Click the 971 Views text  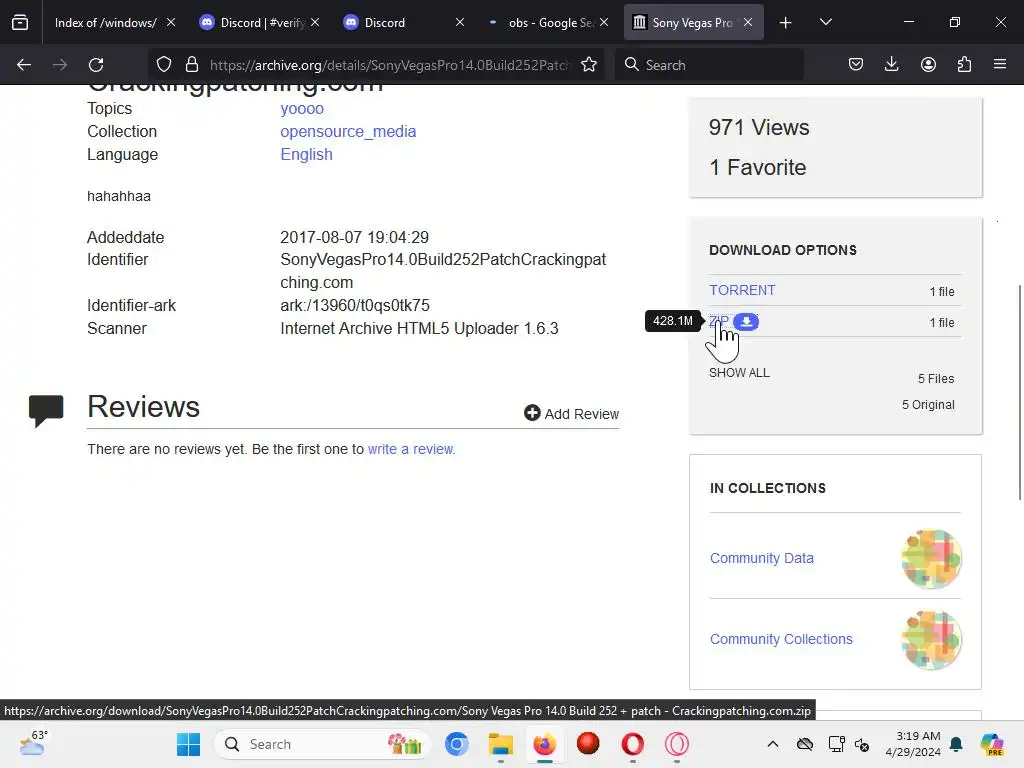759,127
